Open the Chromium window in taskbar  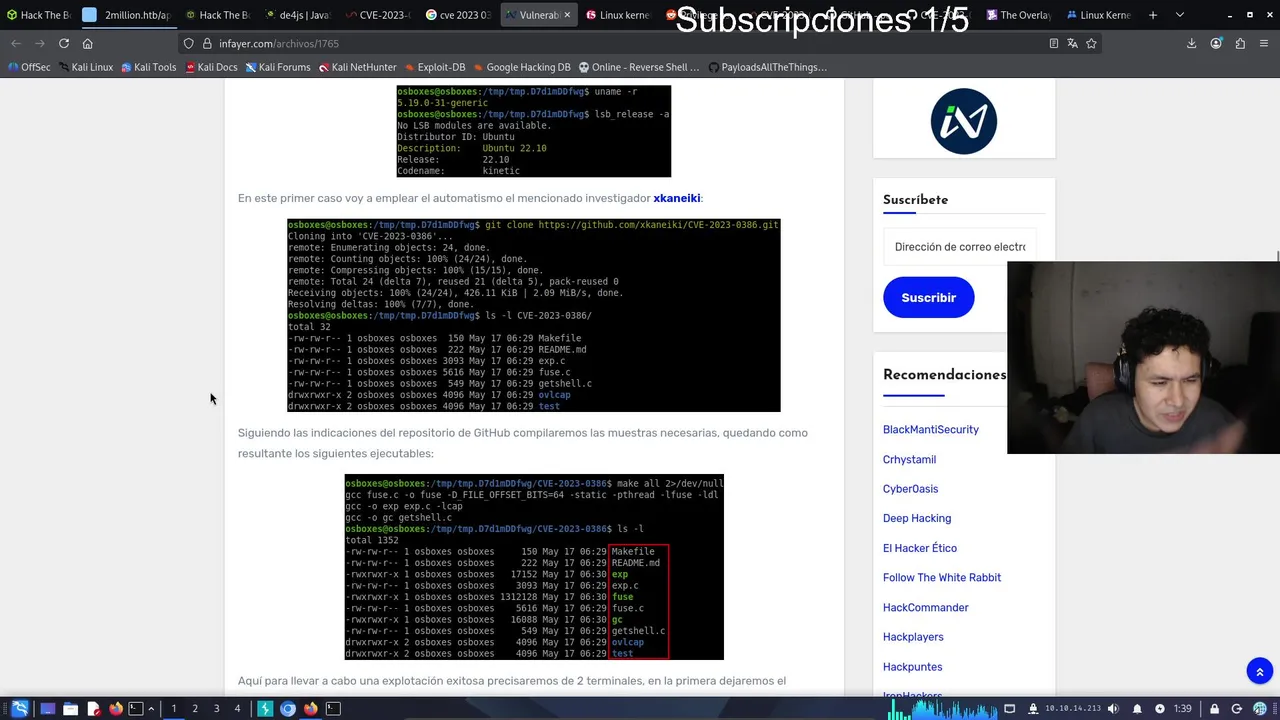[x=288, y=709]
